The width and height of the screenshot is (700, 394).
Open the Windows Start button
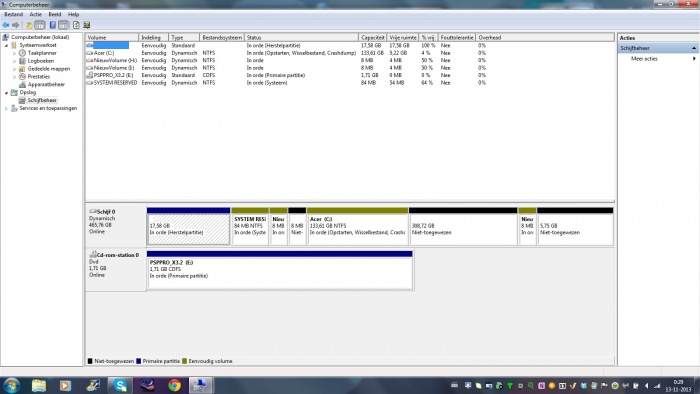point(11,385)
